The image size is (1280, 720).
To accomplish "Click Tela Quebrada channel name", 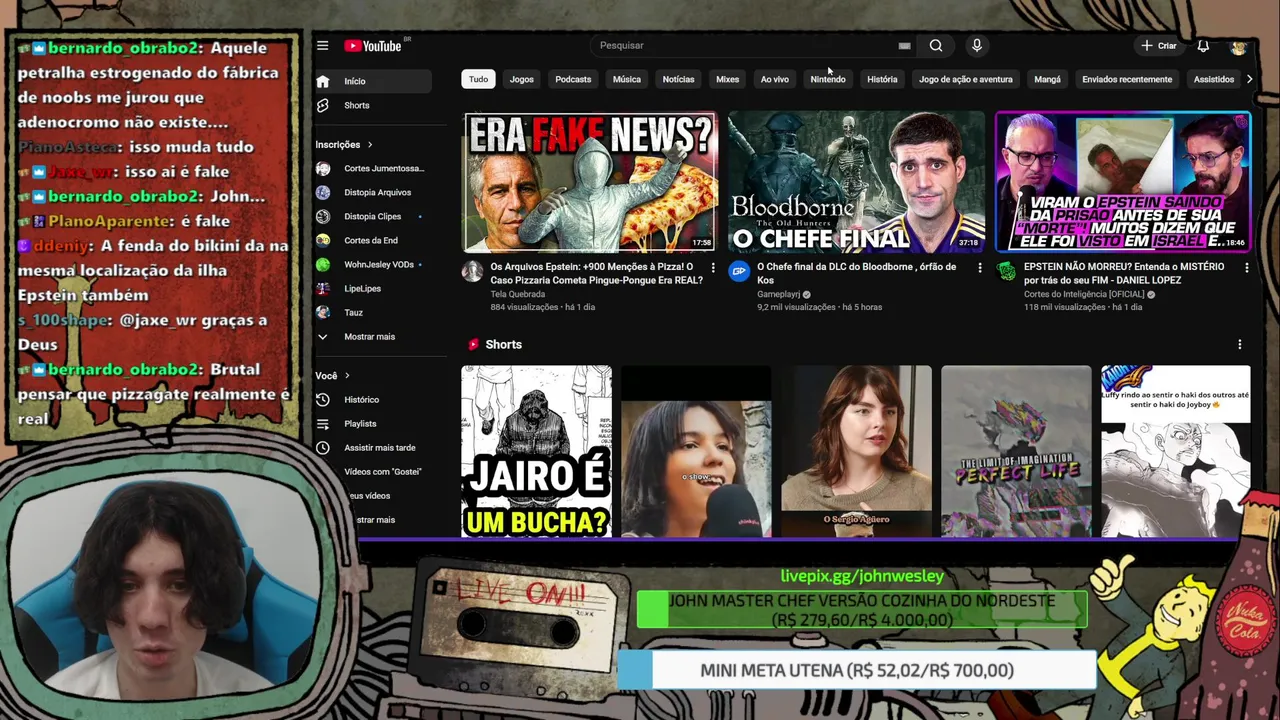I will coord(518,294).
